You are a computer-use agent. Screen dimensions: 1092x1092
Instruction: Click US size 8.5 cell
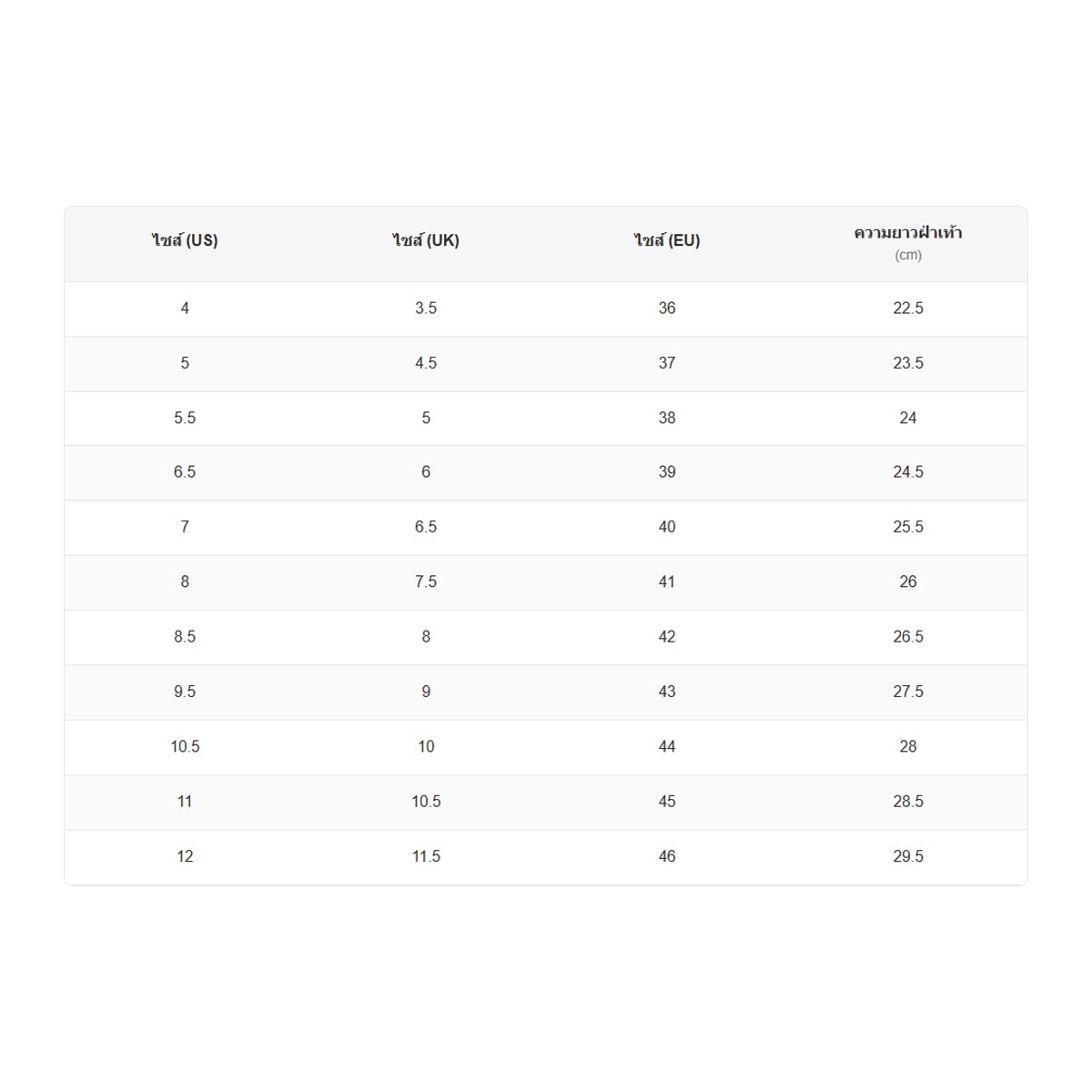(185, 637)
